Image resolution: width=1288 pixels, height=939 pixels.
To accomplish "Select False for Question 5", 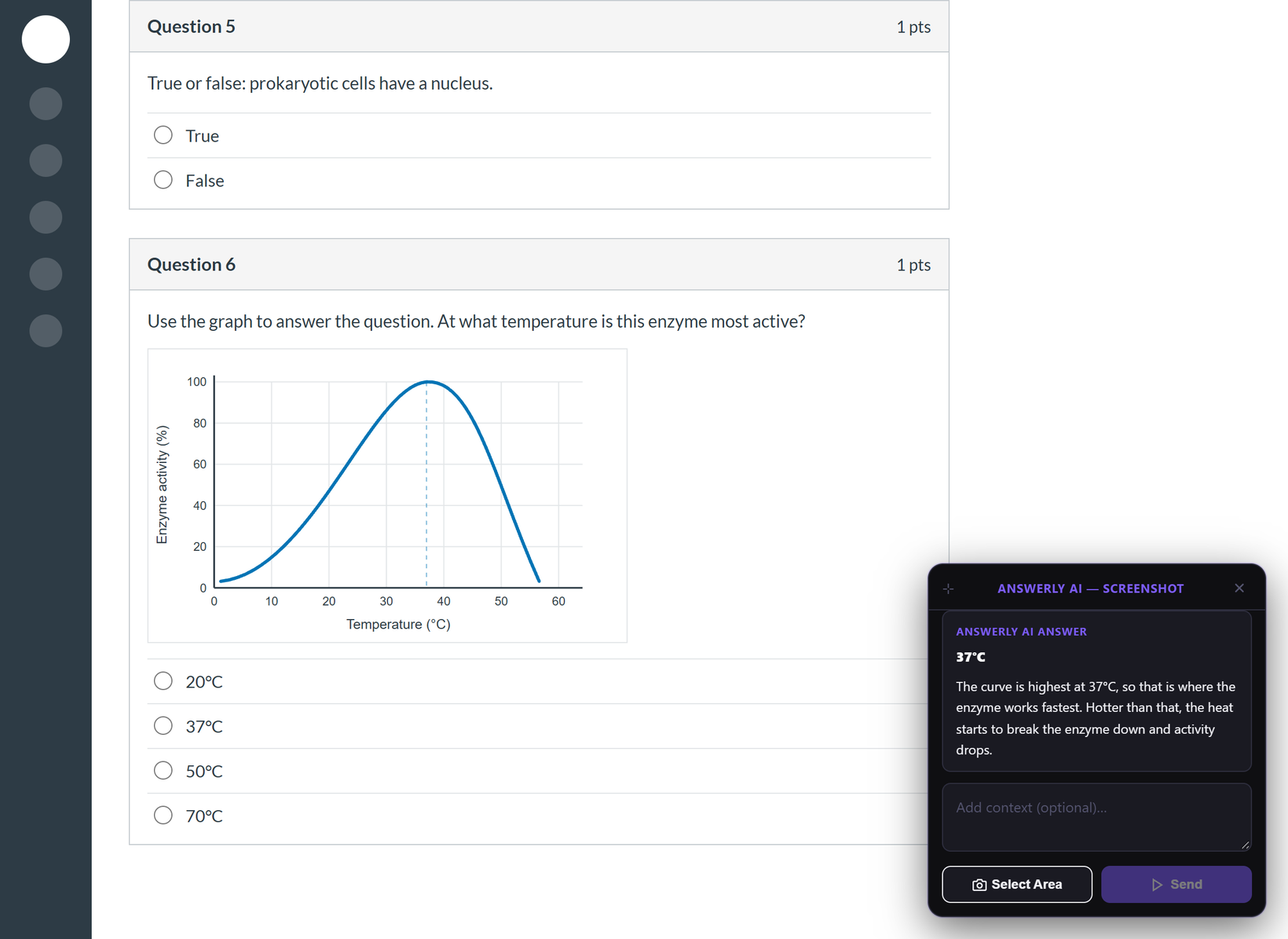I will click(x=163, y=180).
